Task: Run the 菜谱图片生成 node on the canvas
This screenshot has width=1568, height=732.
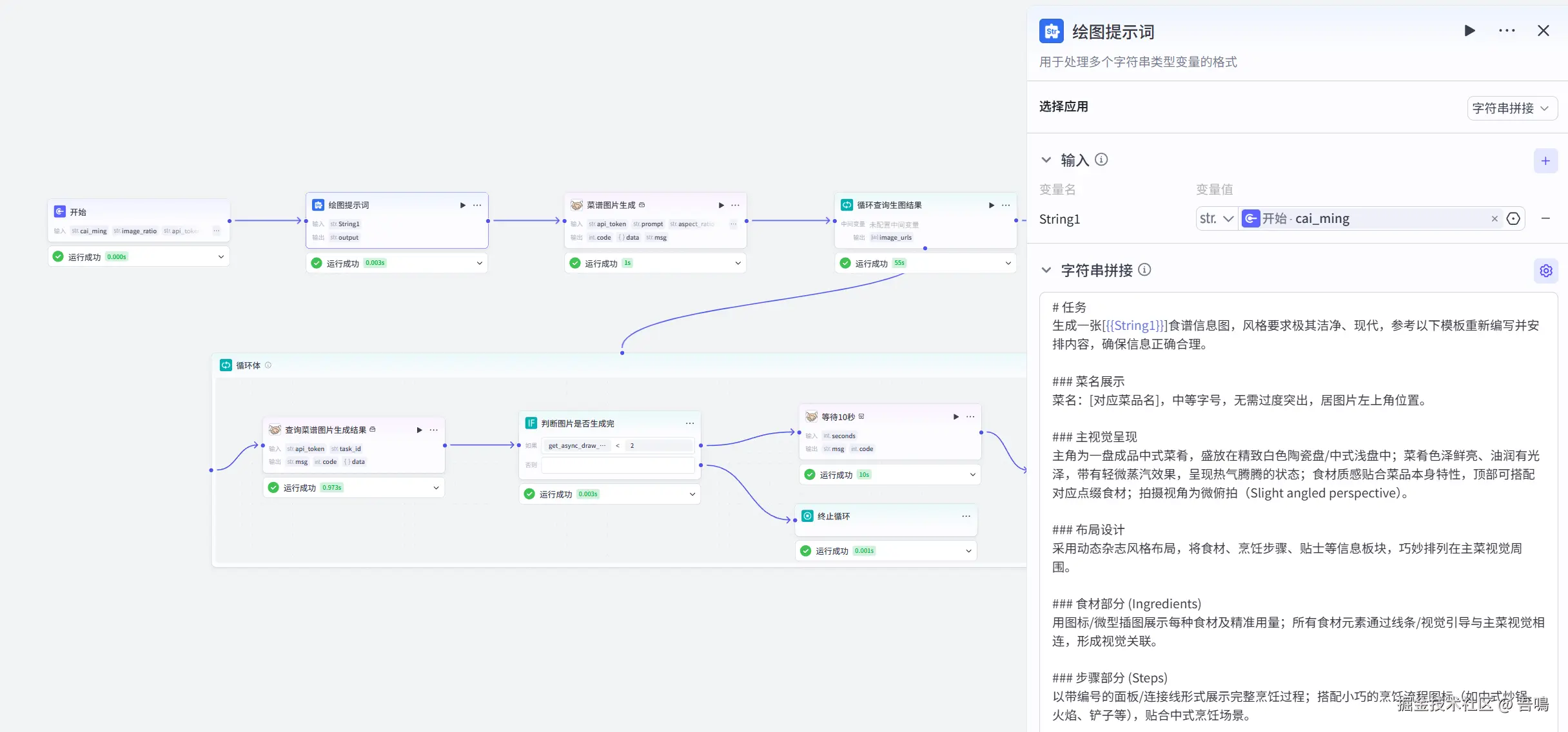Action: [721, 205]
